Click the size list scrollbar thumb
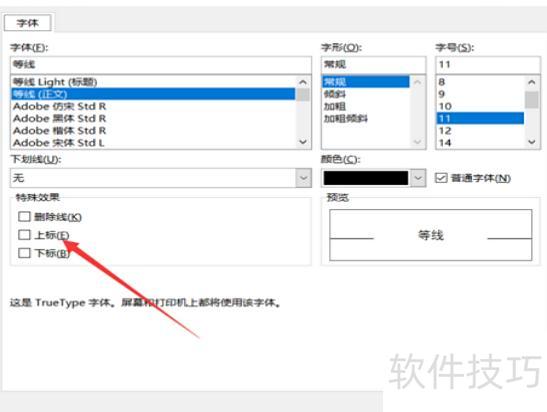Viewport: 547px width, 412px height. [532, 100]
